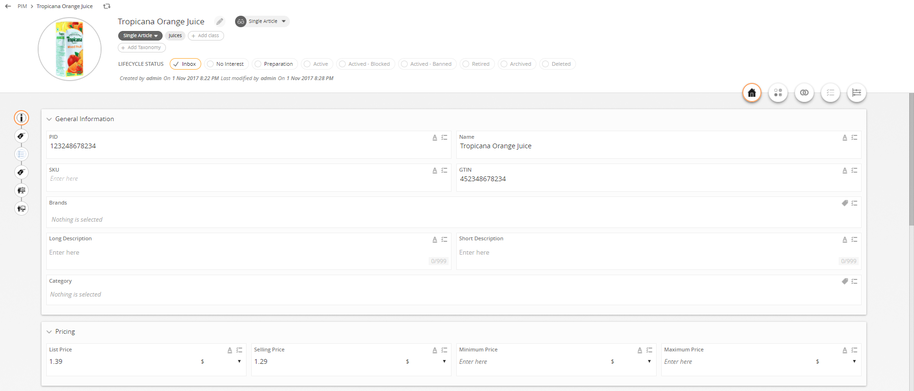Screen dimensions: 914x391
Task: Open Single Article dropdown beside product title
Action: click(x=262, y=22)
